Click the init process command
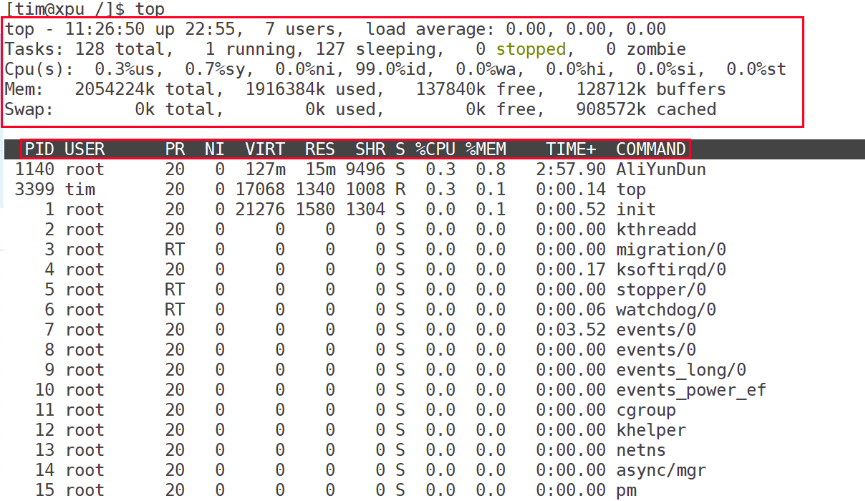This screenshot has height=501, width=865. [x=636, y=209]
